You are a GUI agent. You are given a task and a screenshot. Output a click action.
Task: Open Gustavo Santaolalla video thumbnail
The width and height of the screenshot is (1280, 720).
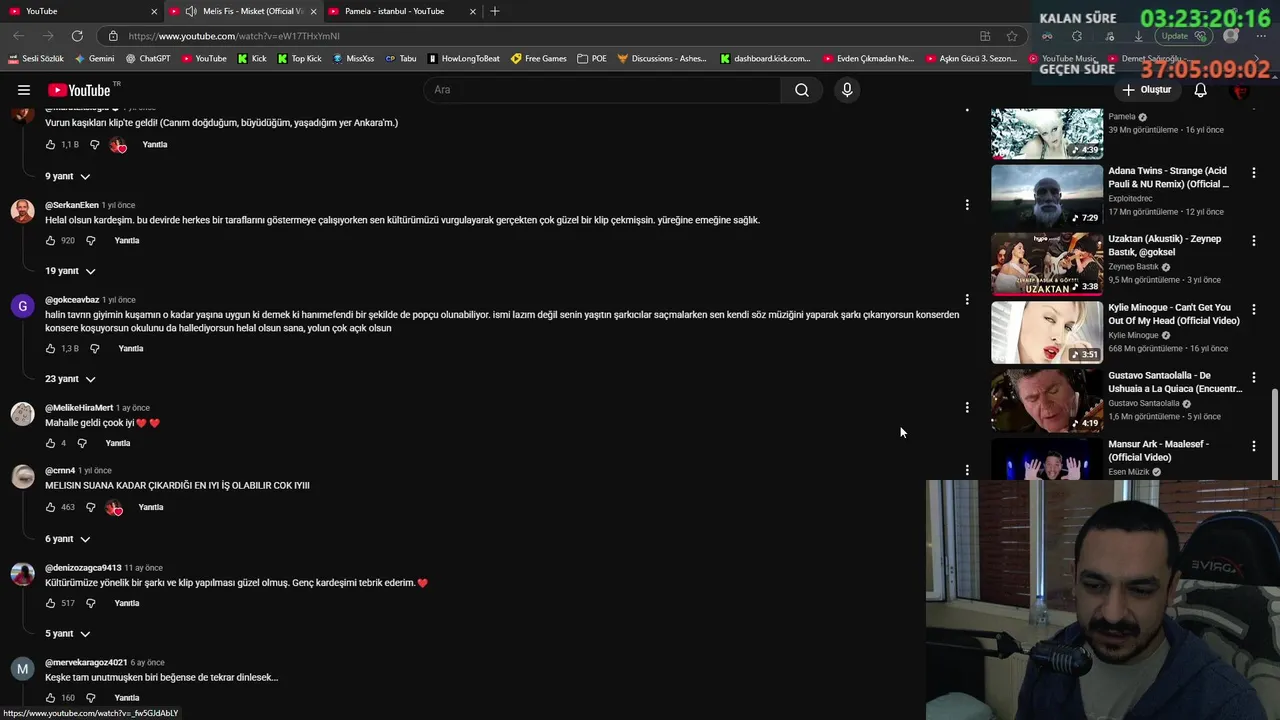(1047, 400)
